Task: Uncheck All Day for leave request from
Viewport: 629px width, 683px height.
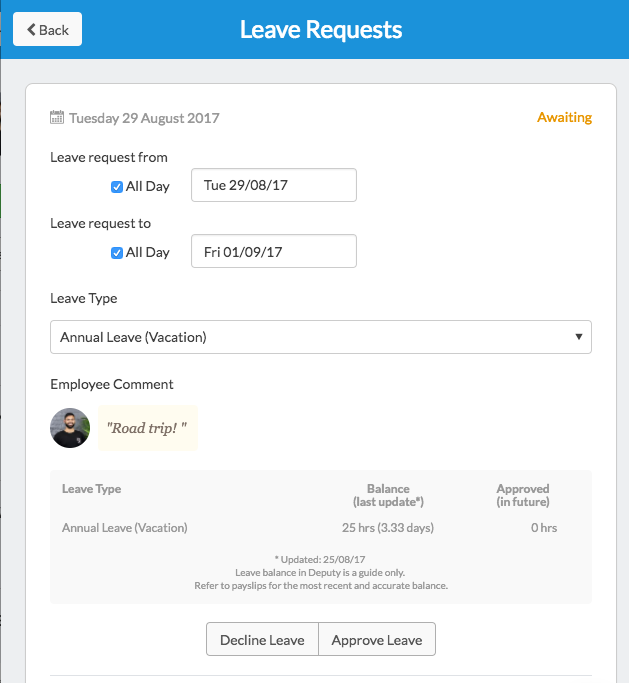Action: tap(117, 186)
